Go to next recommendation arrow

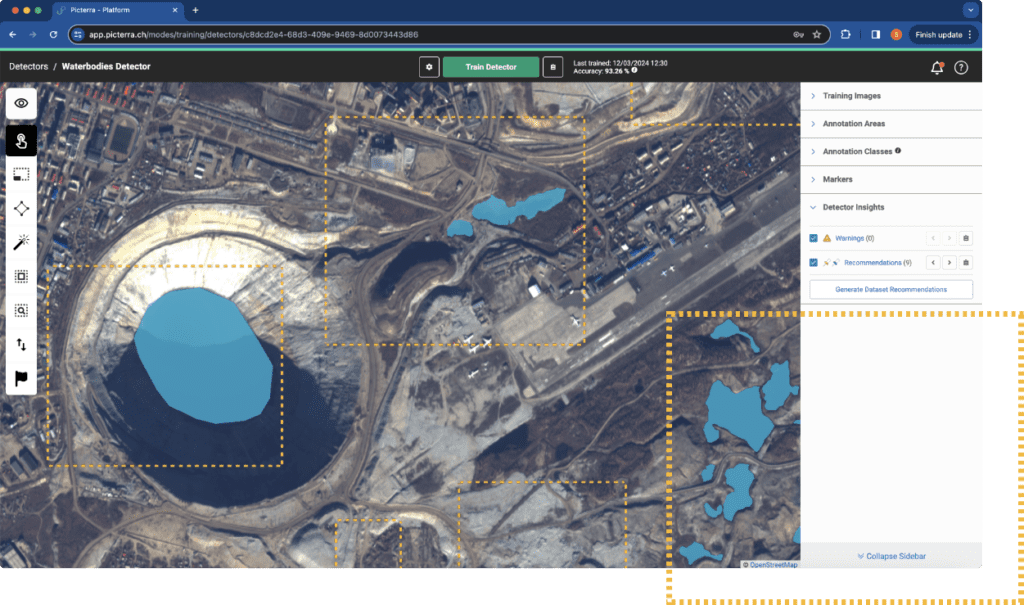(x=949, y=262)
